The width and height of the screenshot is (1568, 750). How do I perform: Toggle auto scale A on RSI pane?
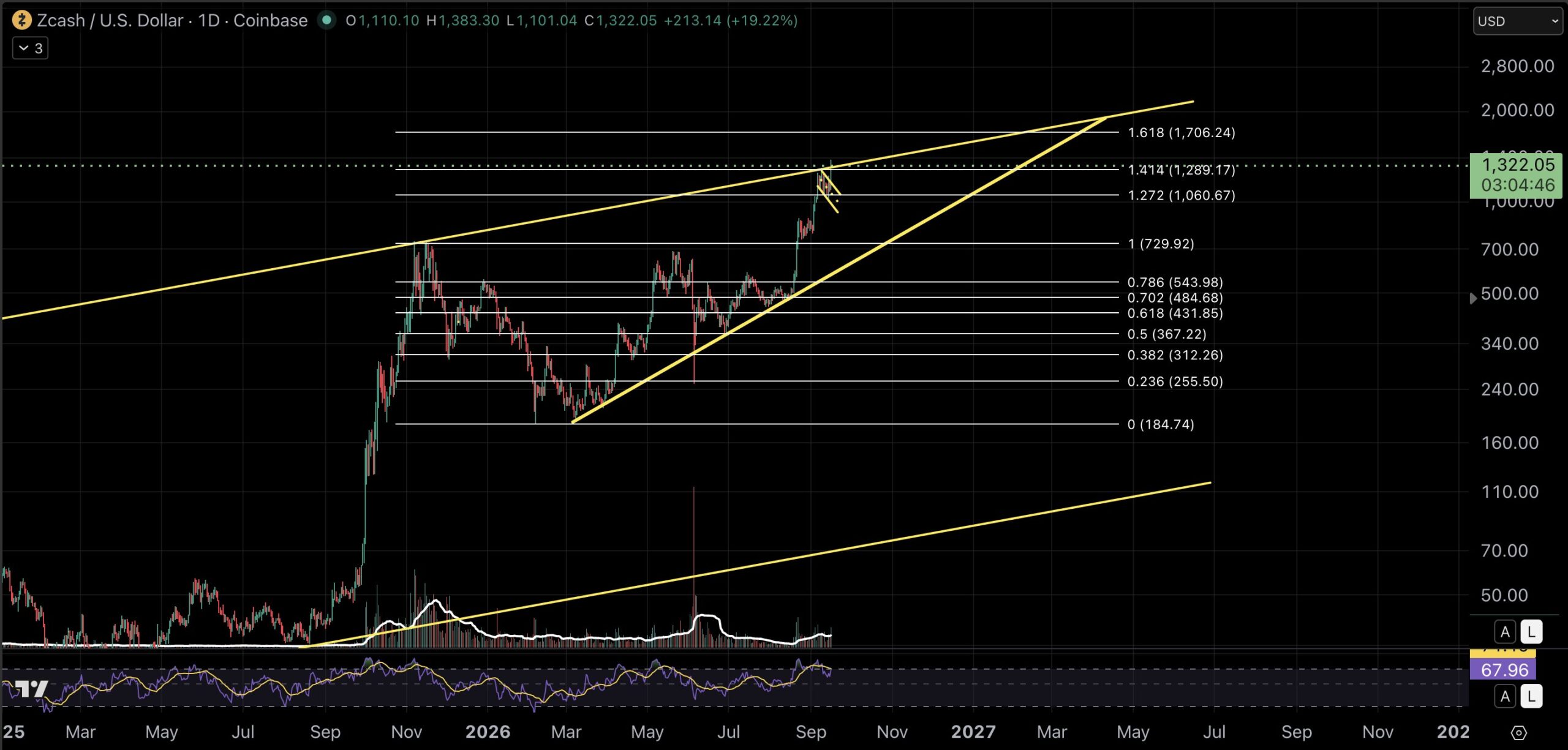1505,696
